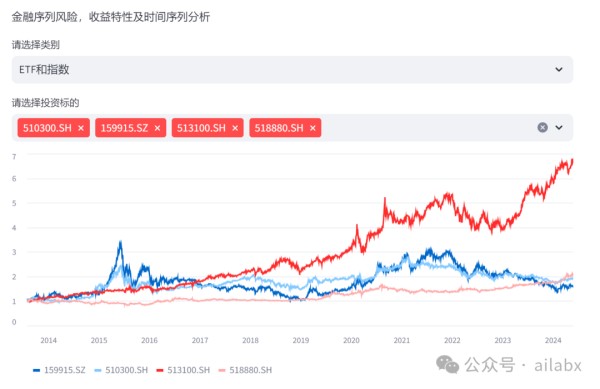Remove the 159915.SZ tag
600x389 pixels.
[x=157, y=128]
